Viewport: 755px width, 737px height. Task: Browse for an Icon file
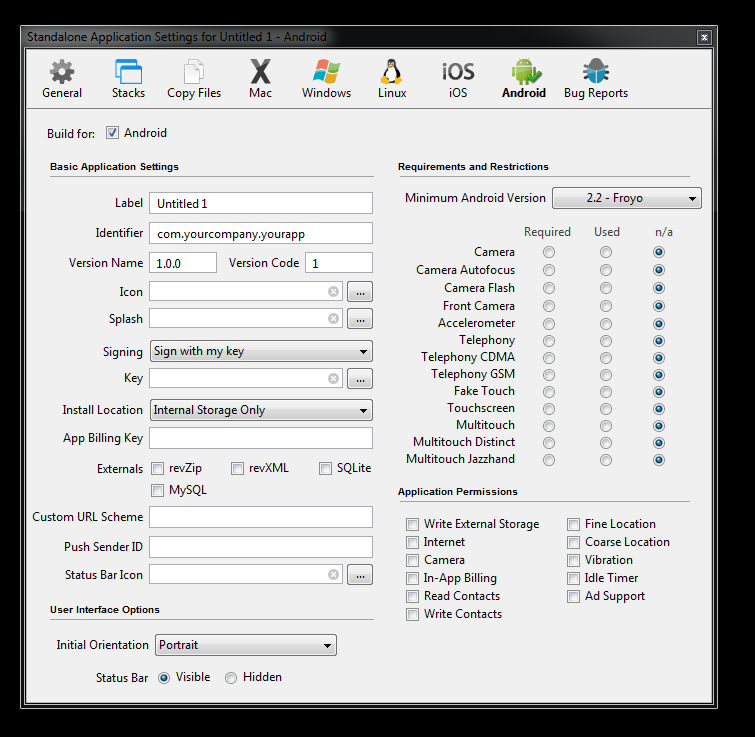pos(360,292)
